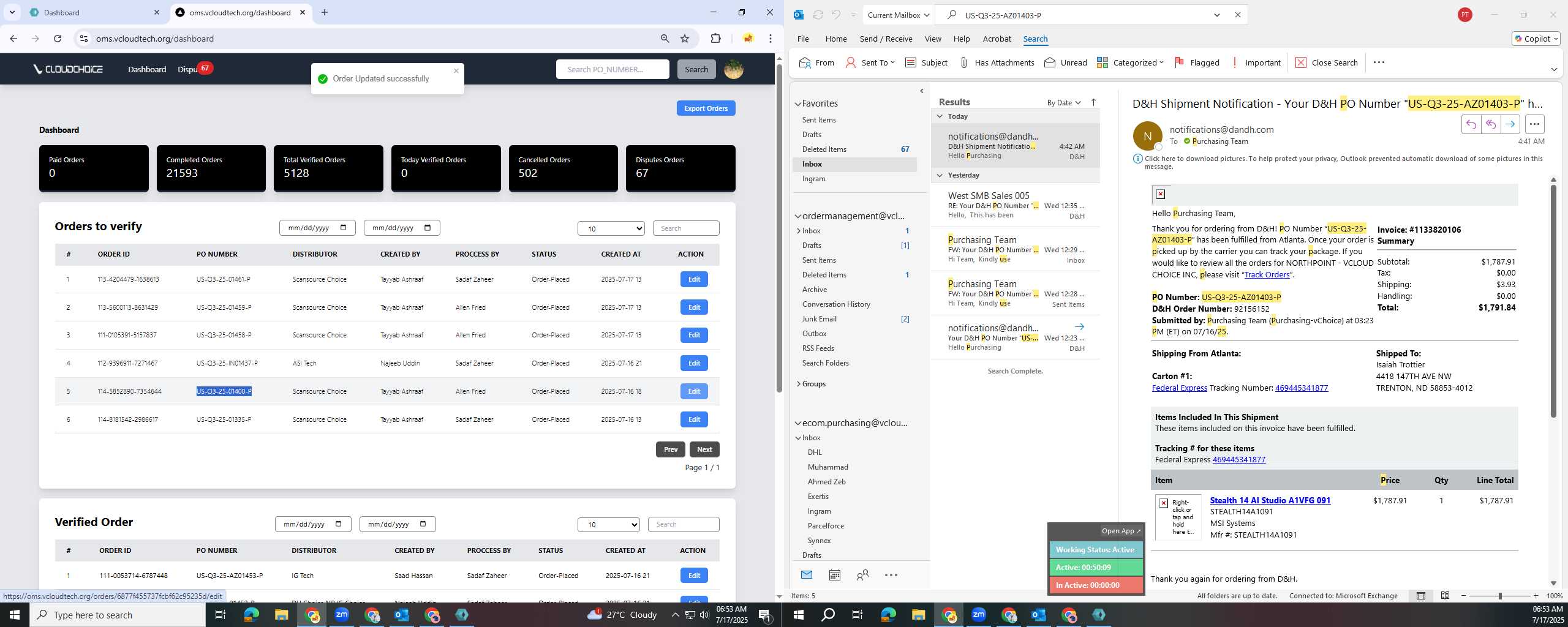Open Orders to verify page size dropdown

click(x=611, y=228)
